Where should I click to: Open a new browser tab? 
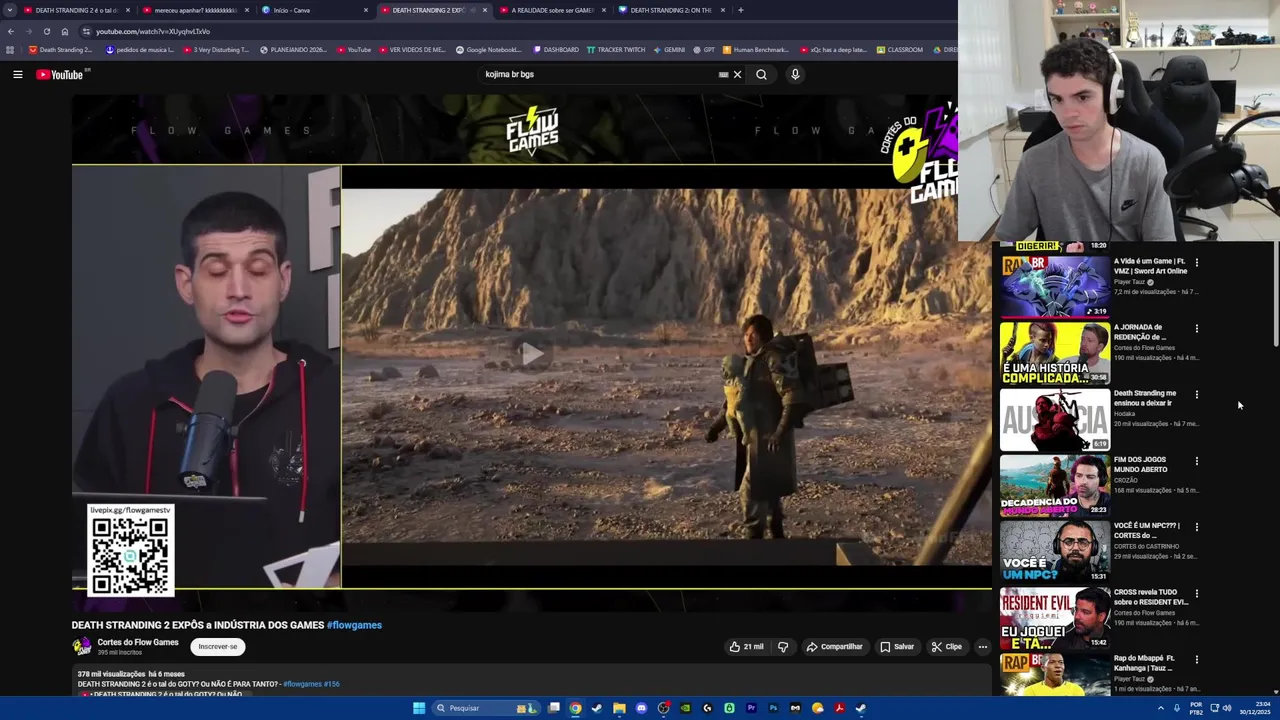coord(740,10)
